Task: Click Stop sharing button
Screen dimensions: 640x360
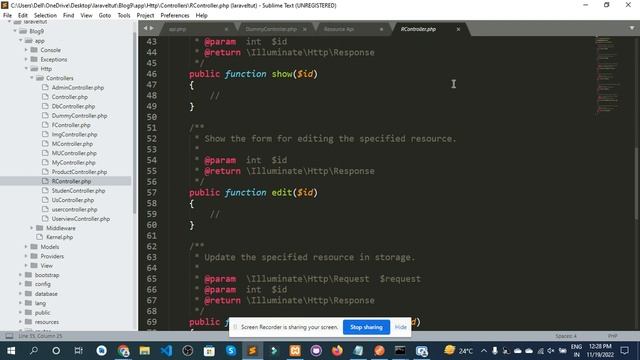Action: (366, 327)
